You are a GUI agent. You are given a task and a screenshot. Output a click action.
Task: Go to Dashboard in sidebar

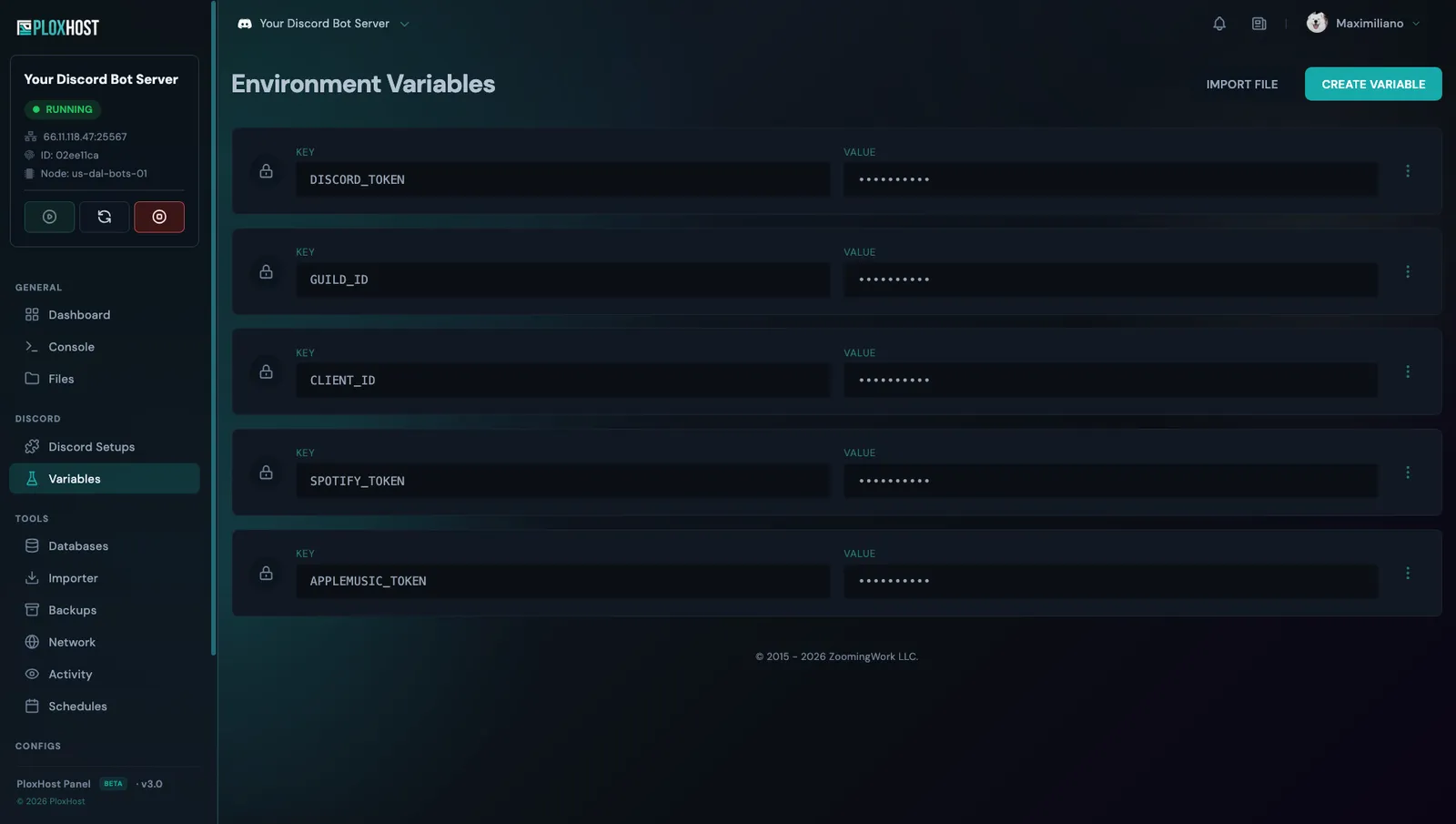(x=105, y=315)
